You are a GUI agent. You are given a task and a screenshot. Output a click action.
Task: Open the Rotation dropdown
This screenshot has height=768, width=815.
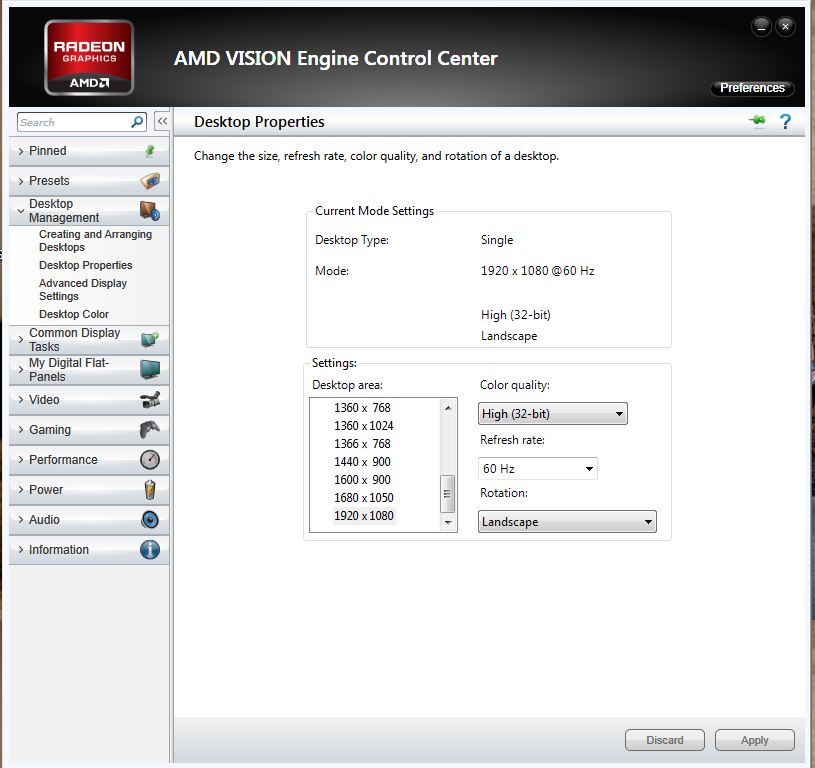point(567,522)
